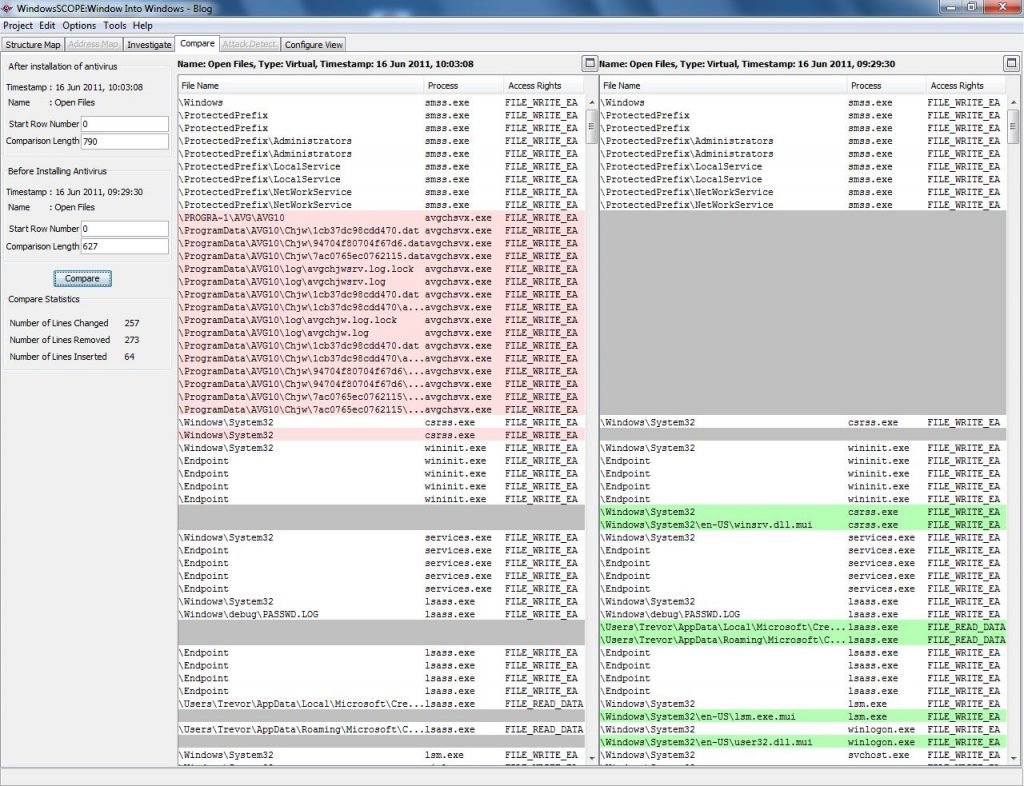The width and height of the screenshot is (1024, 786).
Task: Click left pane scrollbar up arrow
Action: point(592,102)
